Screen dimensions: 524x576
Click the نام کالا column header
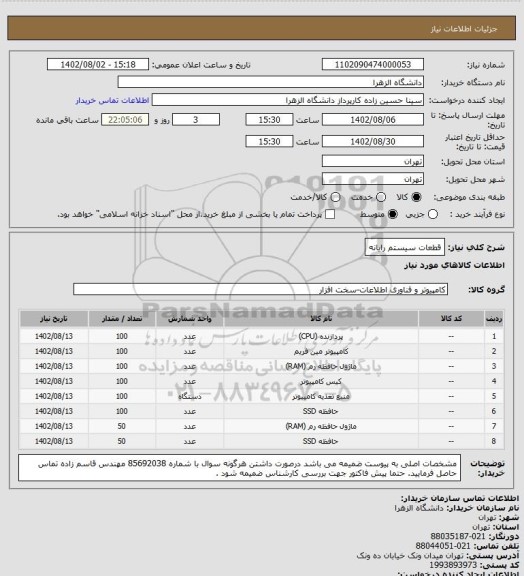(321, 319)
